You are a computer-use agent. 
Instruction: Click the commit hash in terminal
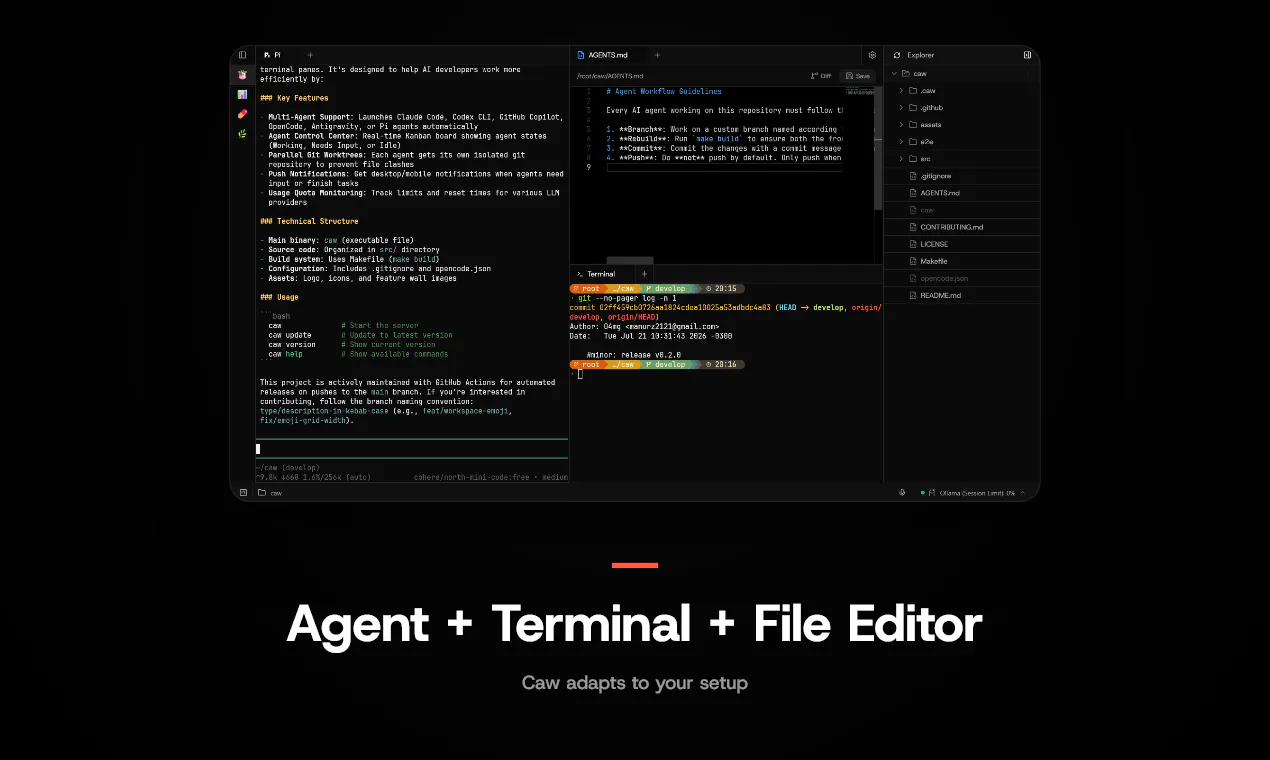coord(685,308)
